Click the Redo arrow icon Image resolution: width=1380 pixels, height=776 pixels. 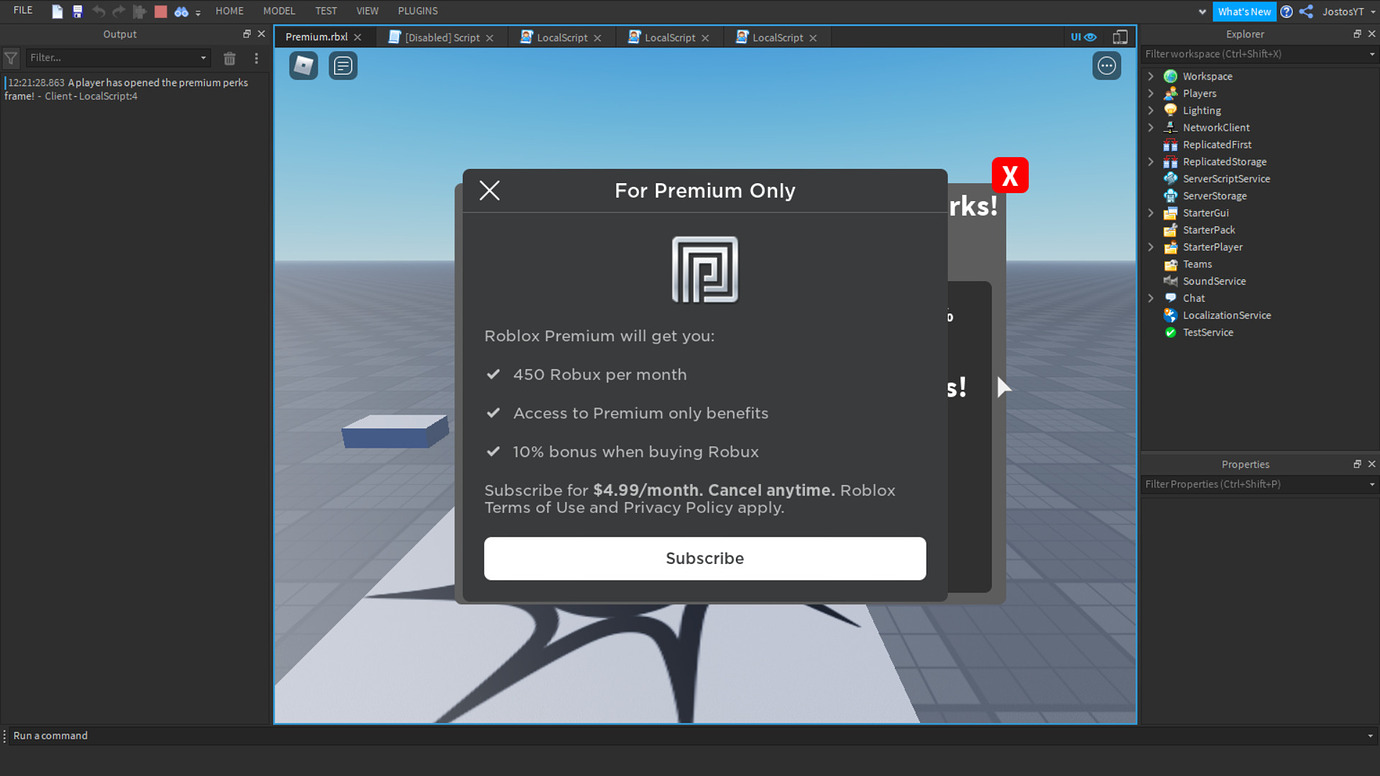(119, 10)
